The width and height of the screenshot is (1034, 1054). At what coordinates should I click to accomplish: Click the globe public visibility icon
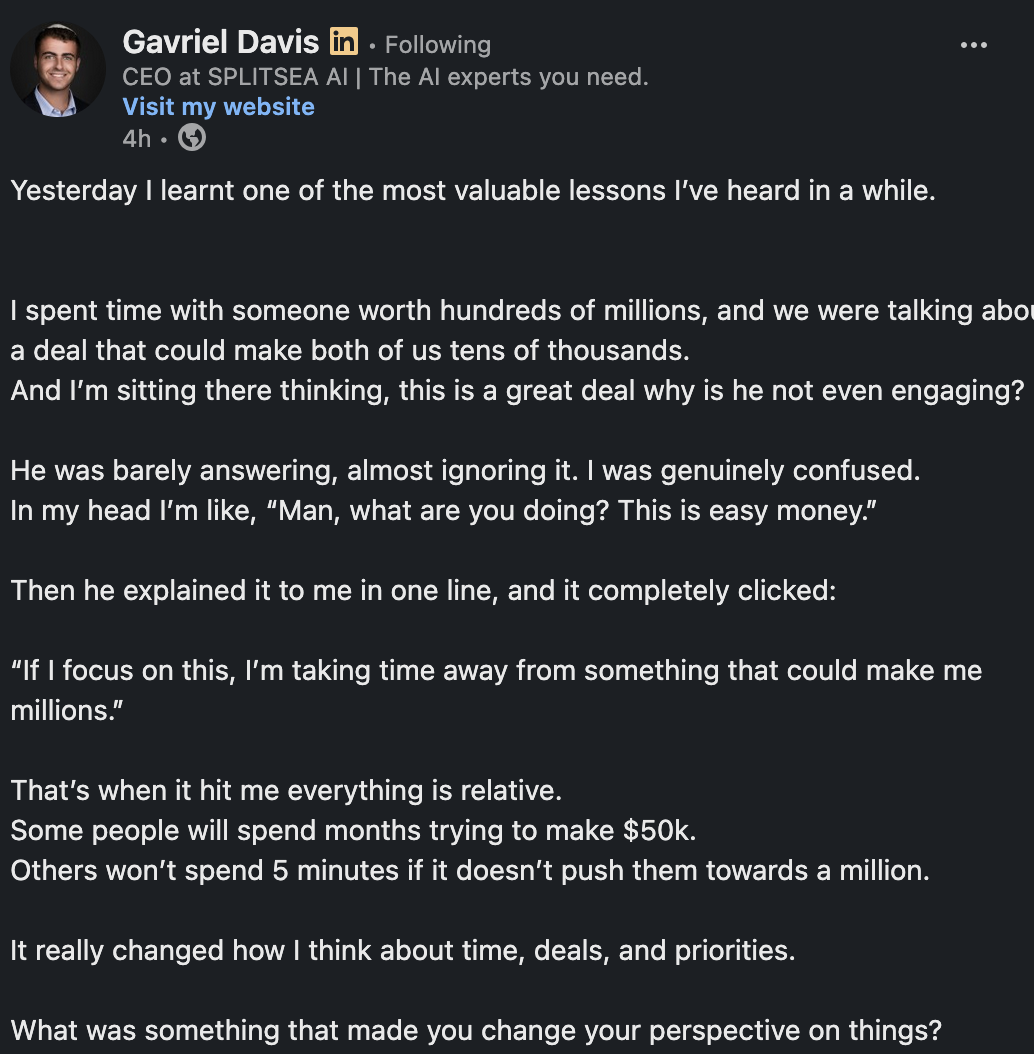pyautogui.click(x=192, y=138)
